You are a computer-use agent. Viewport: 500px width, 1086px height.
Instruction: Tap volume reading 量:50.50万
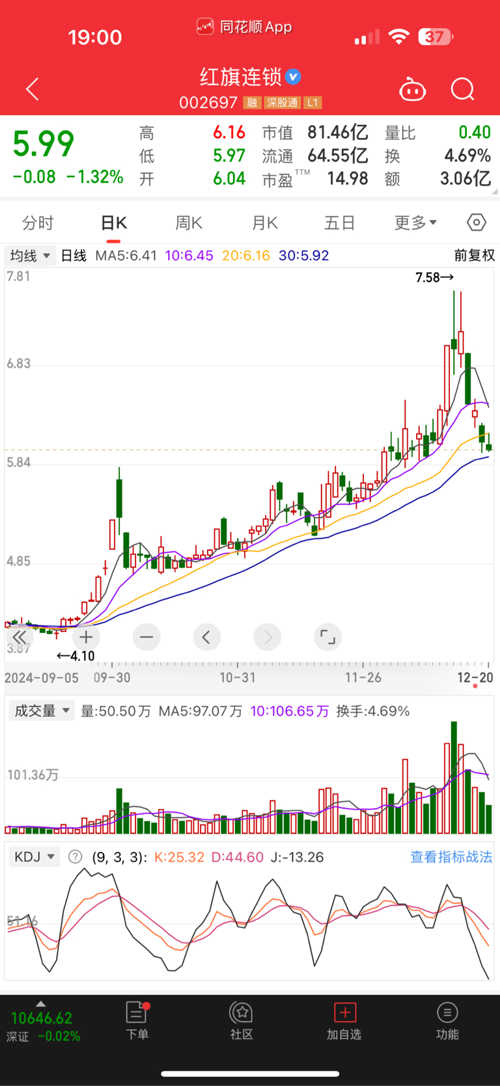[x=116, y=711]
